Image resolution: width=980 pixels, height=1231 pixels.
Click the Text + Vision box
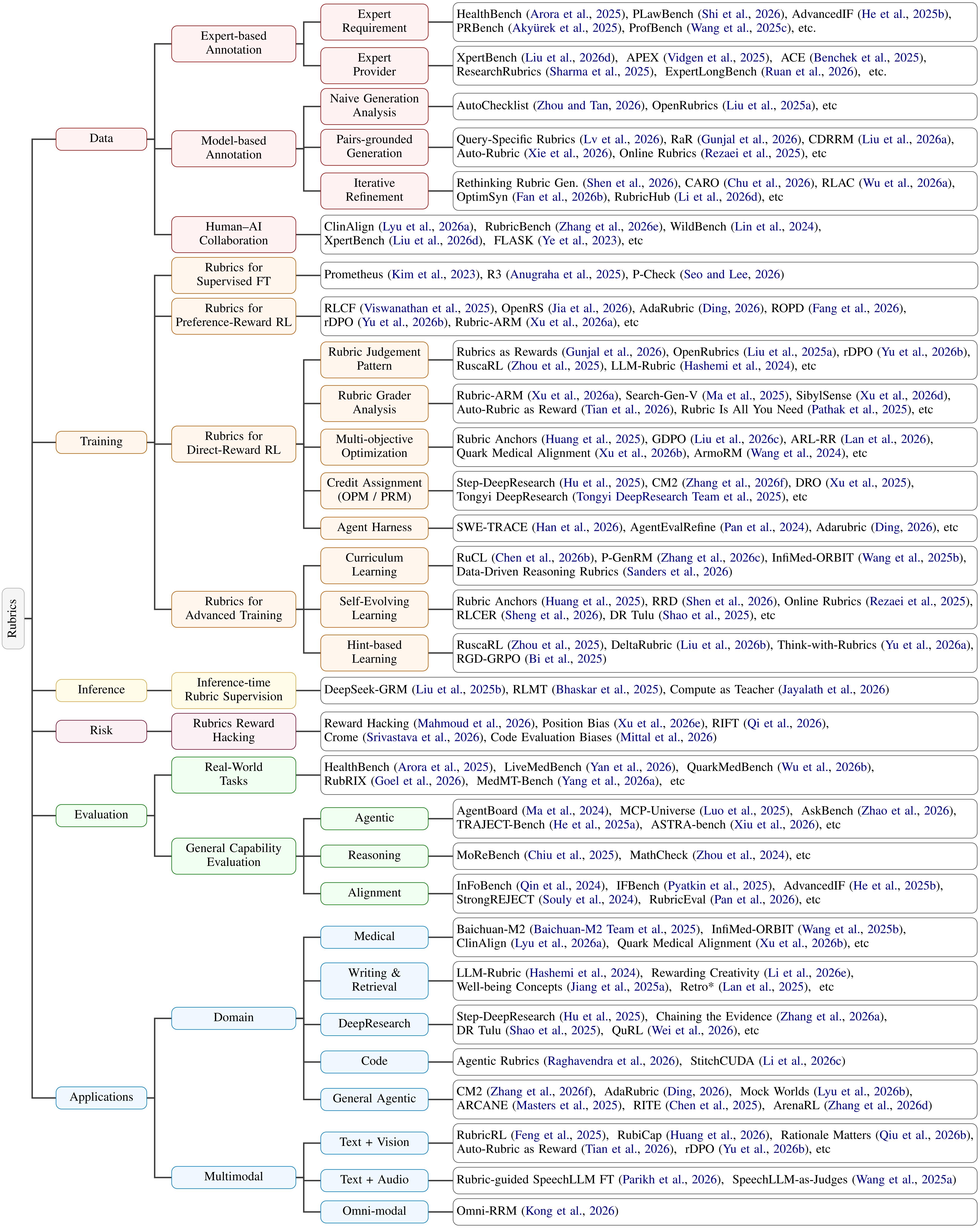[x=374, y=1143]
